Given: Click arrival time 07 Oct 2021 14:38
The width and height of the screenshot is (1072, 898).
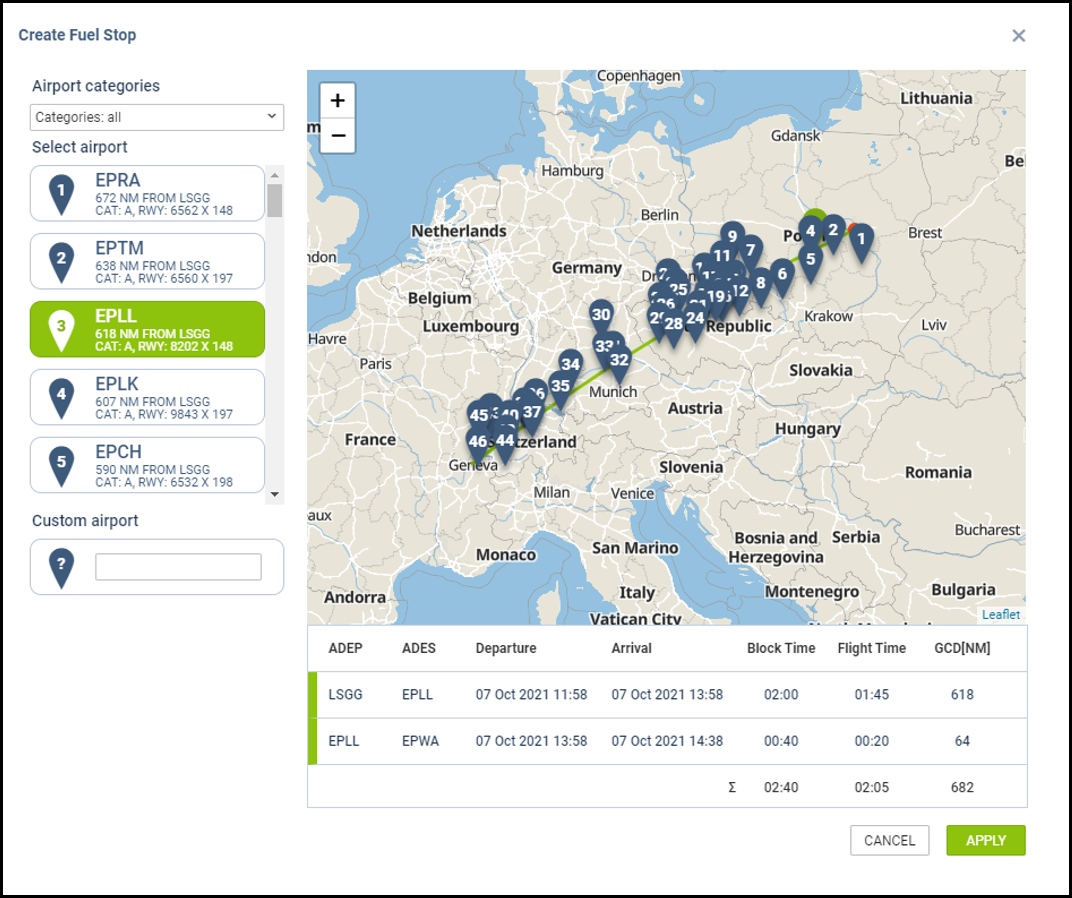Looking at the screenshot, I should (667, 741).
